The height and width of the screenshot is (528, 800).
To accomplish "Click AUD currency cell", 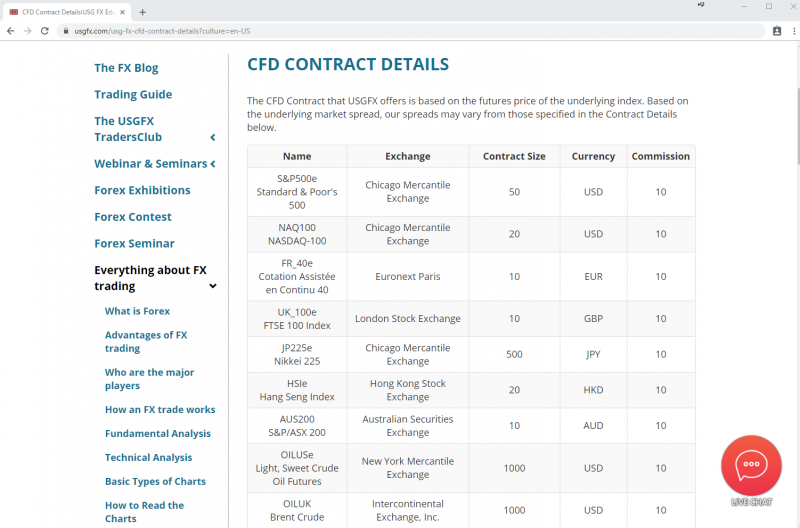I will pyautogui.click(x=593, y=426).
